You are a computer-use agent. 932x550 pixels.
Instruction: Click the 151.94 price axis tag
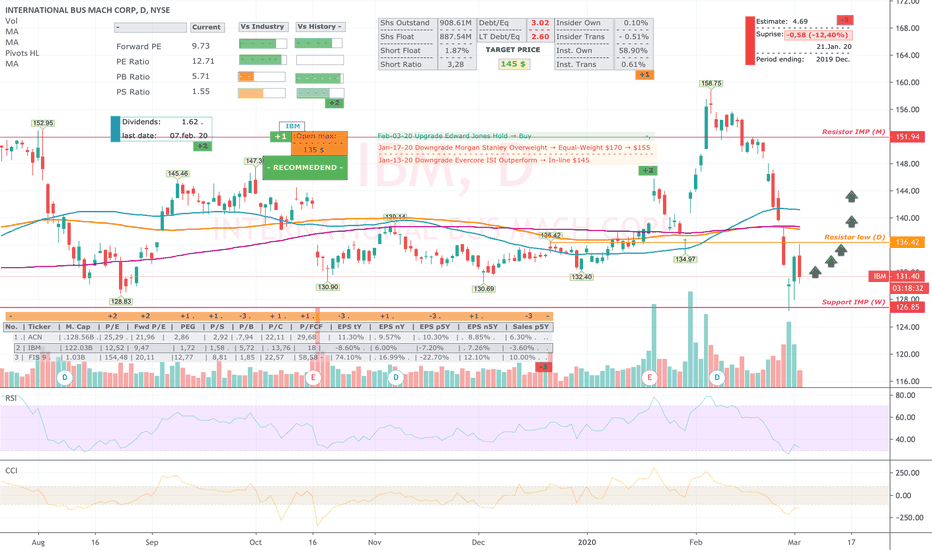[907, 137]
